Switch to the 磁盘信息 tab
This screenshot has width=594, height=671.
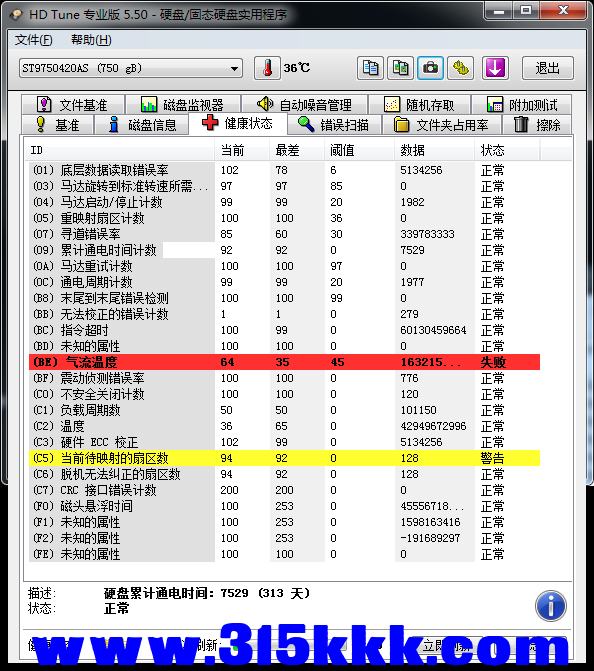click(142, 125)
